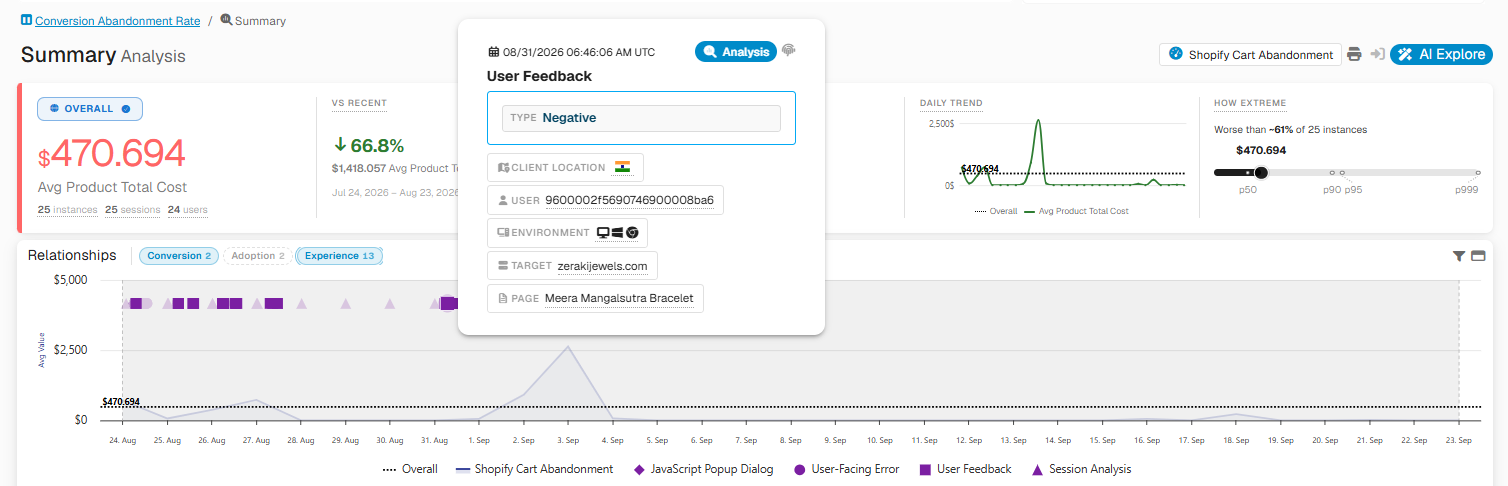Click the HOW EXTREME label

(1250, 103)
